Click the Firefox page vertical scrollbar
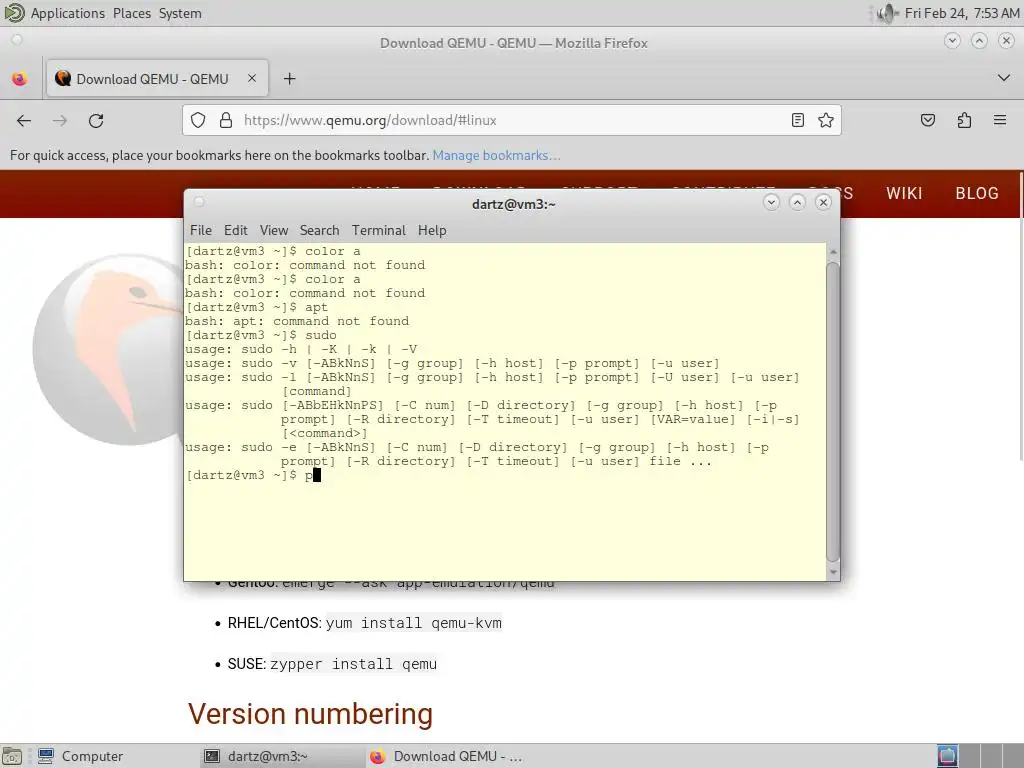This screenshot has width=1024, height=768. (x=1020, y=316)
